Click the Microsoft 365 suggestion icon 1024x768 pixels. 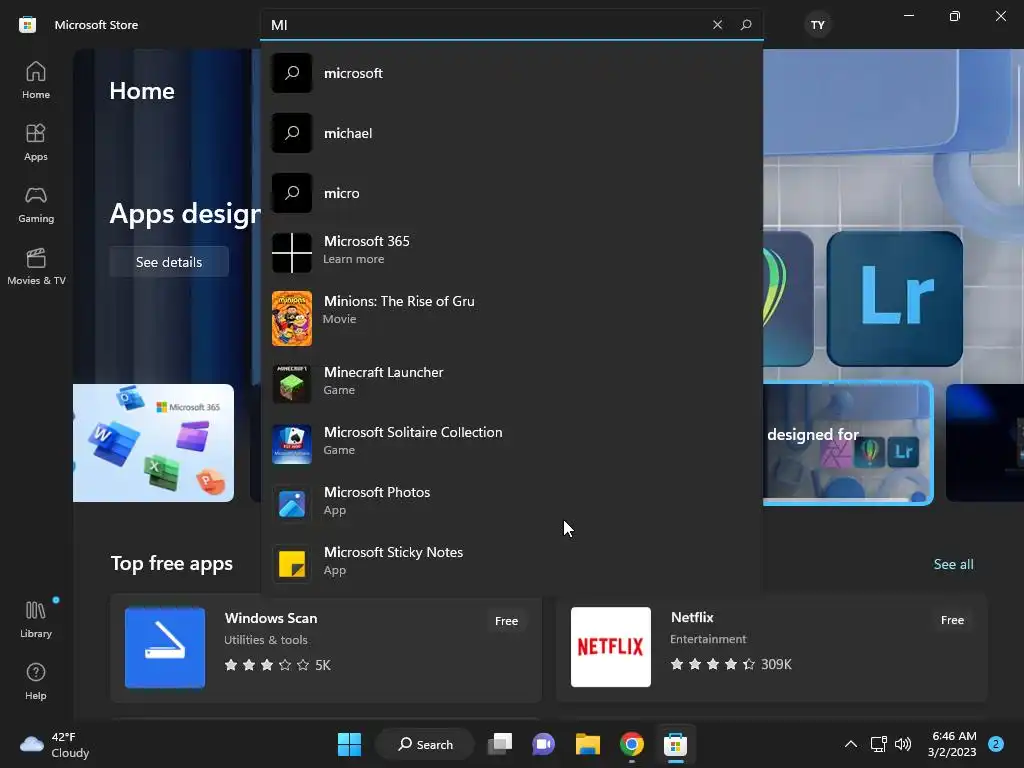(292, 253)
